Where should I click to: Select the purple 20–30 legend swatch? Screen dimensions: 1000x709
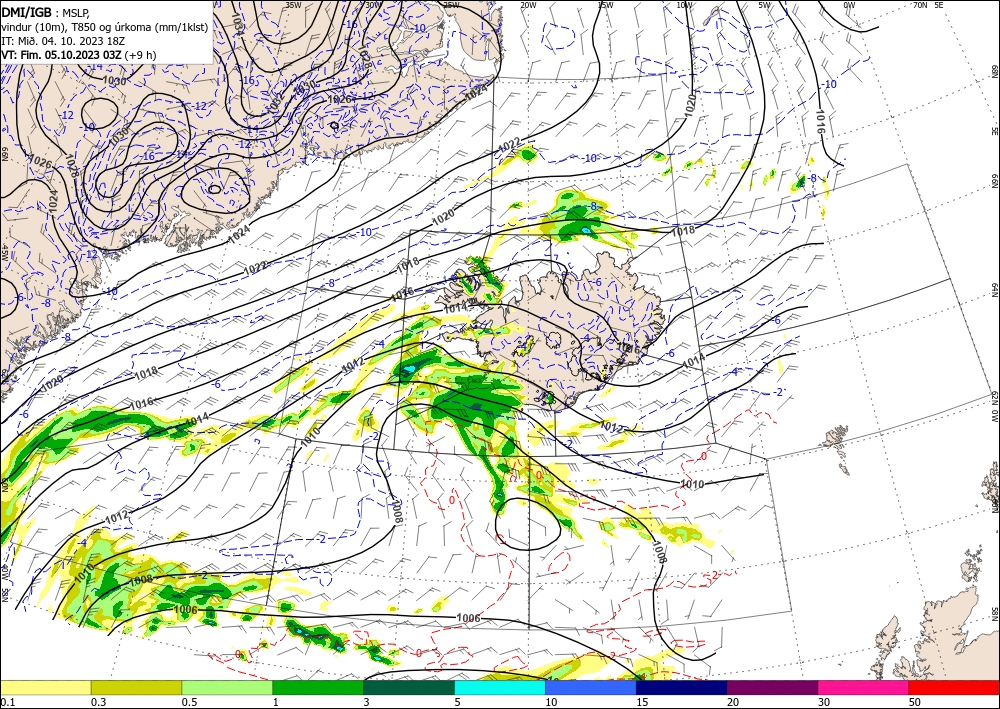click(772, 687)
